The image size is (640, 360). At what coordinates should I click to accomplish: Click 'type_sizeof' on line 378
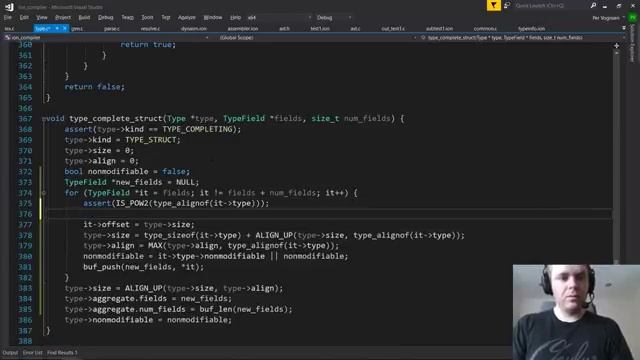coord(169,236)
